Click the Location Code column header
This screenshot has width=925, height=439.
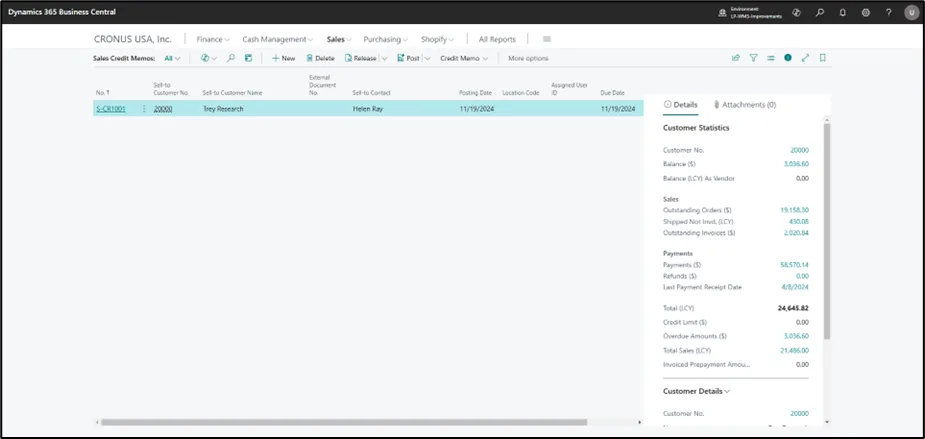tap(520, 93)
